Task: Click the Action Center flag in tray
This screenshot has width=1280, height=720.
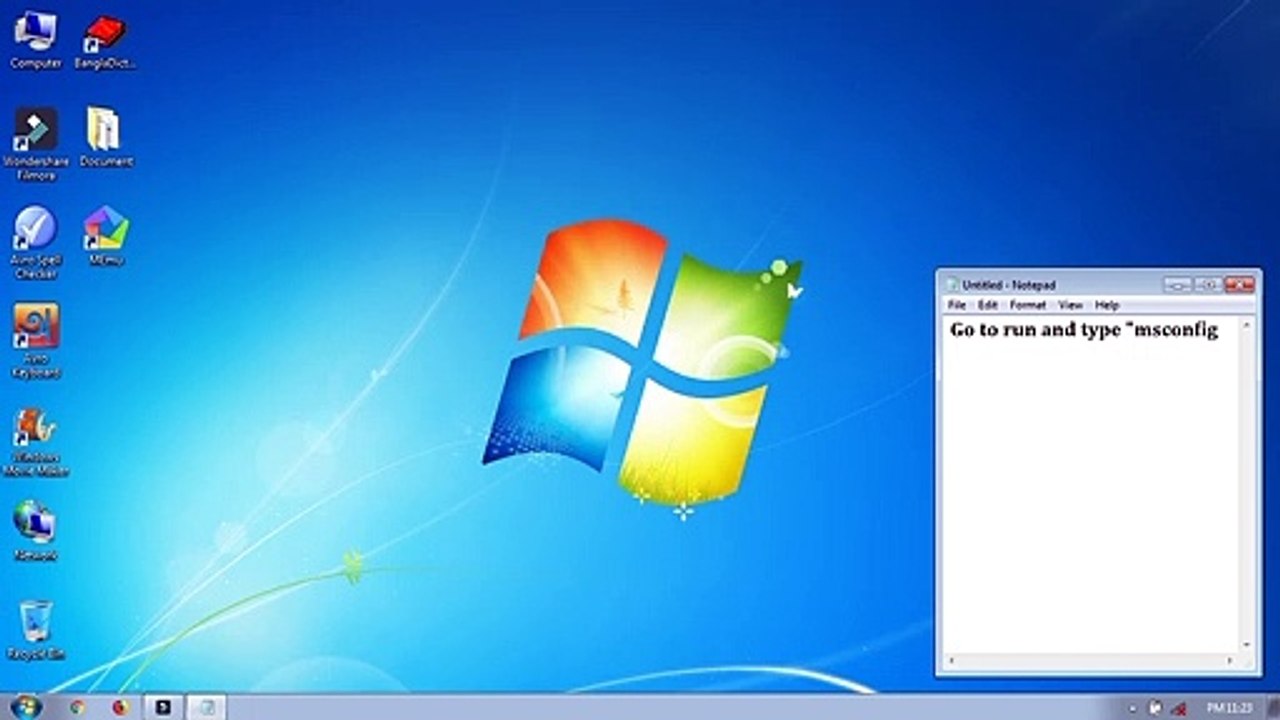Action: click(x=1155, y=708)
